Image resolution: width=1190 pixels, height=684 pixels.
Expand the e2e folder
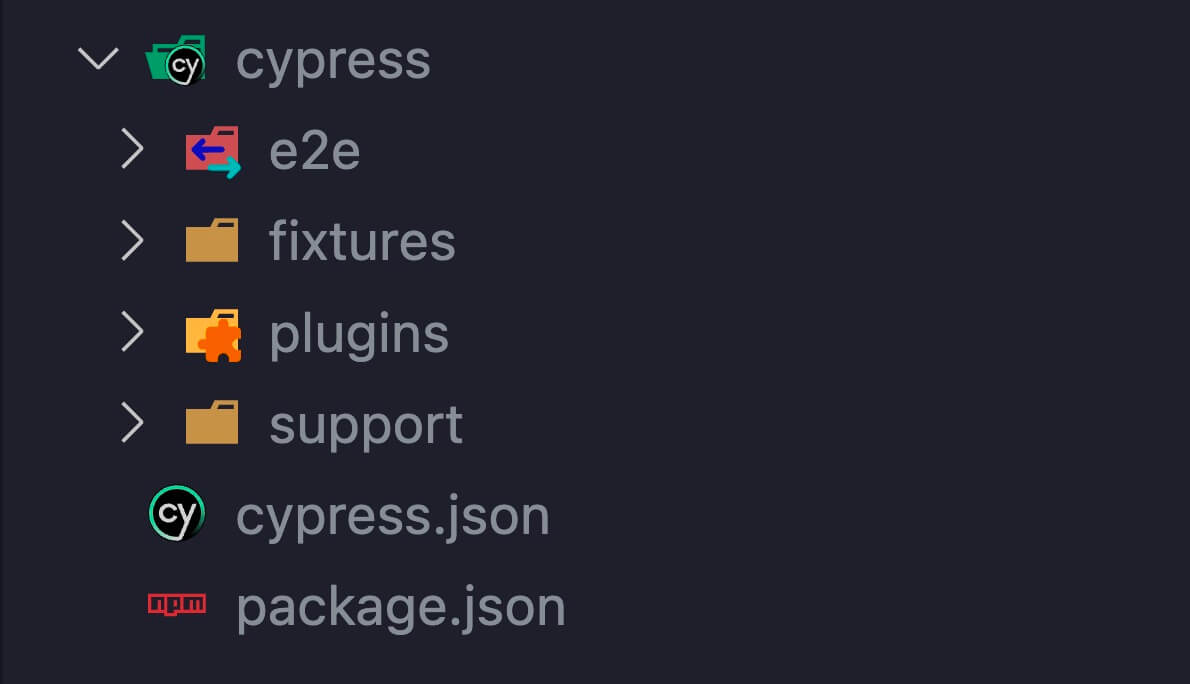point(131,149)
